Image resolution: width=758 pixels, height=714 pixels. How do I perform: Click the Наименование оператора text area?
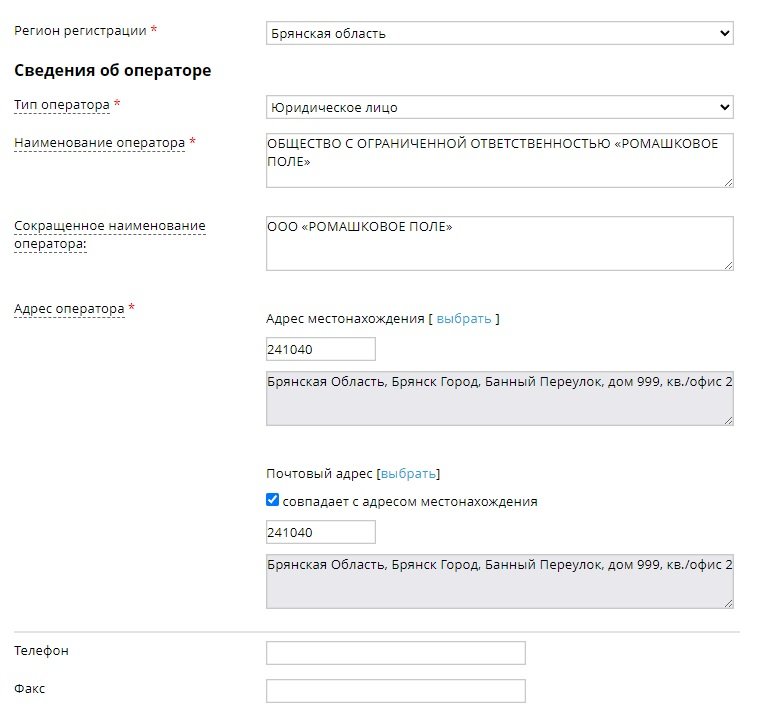[x=500, y=160]
